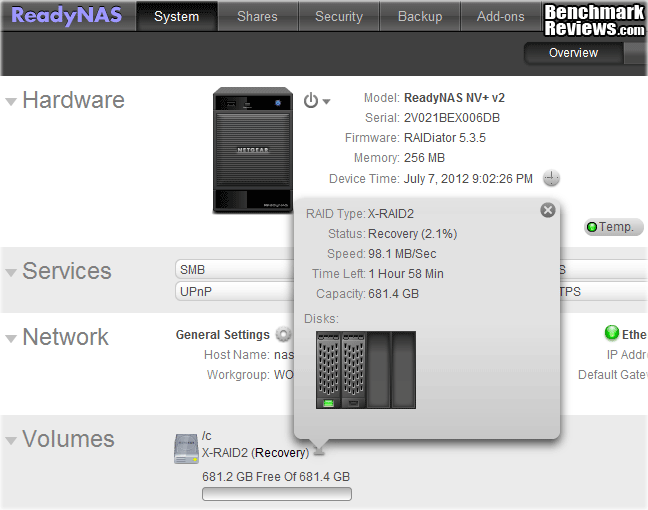Click the device time clock icon

[x=551, y=178]
